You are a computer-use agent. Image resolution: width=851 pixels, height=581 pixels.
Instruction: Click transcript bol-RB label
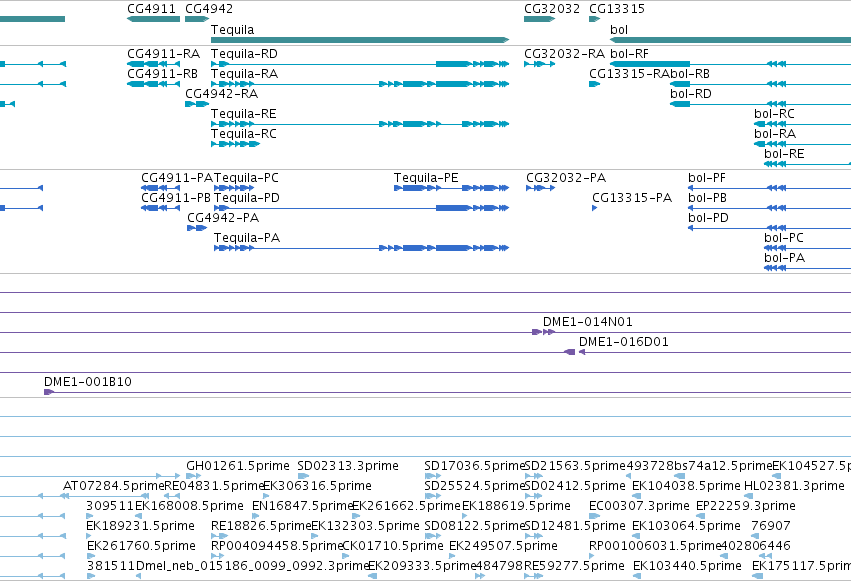point(690,74)
